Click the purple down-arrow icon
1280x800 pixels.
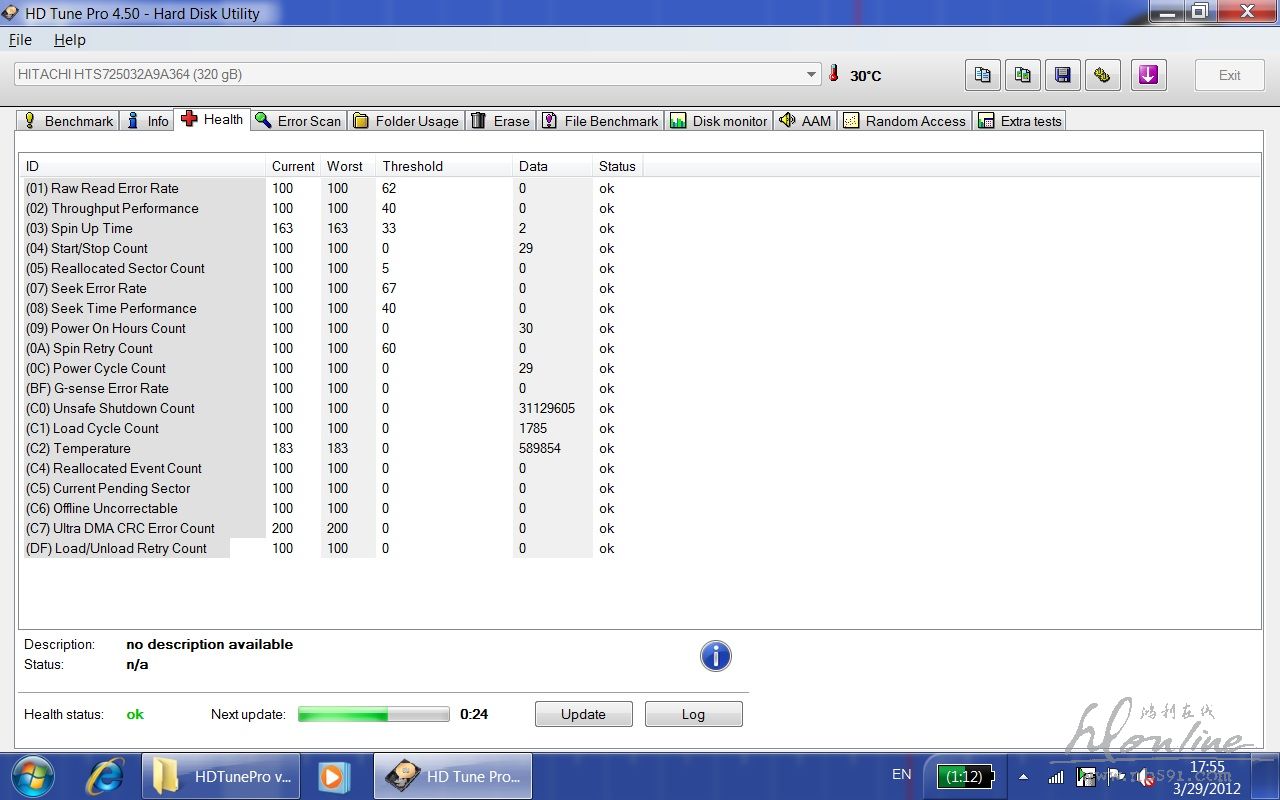click(1148, 75)
